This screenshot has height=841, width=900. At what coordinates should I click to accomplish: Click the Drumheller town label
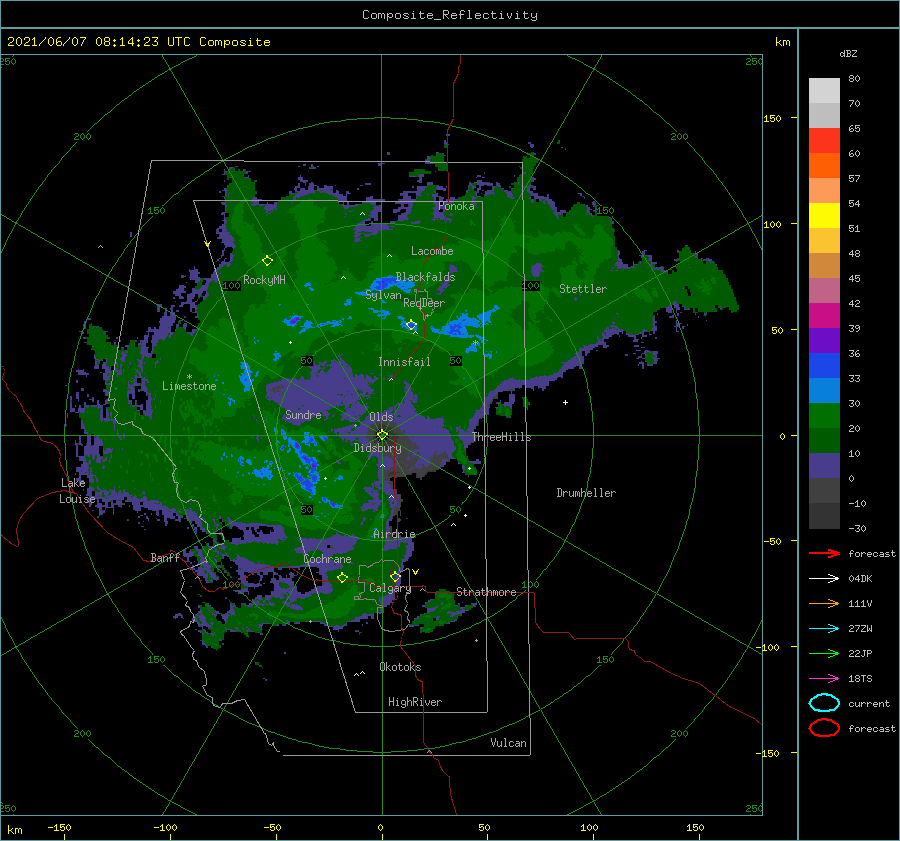586,493
